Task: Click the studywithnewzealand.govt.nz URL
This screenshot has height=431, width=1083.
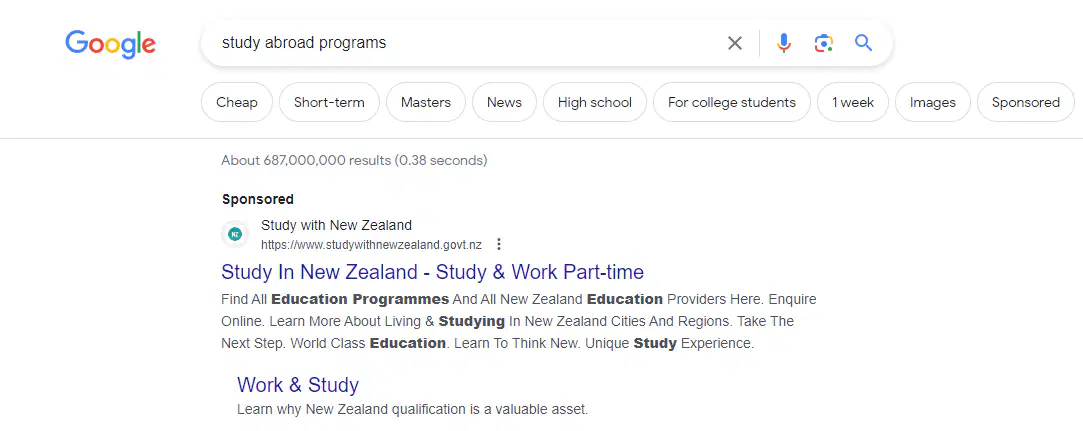Action: pyautogui.click(x=372, y=245)
